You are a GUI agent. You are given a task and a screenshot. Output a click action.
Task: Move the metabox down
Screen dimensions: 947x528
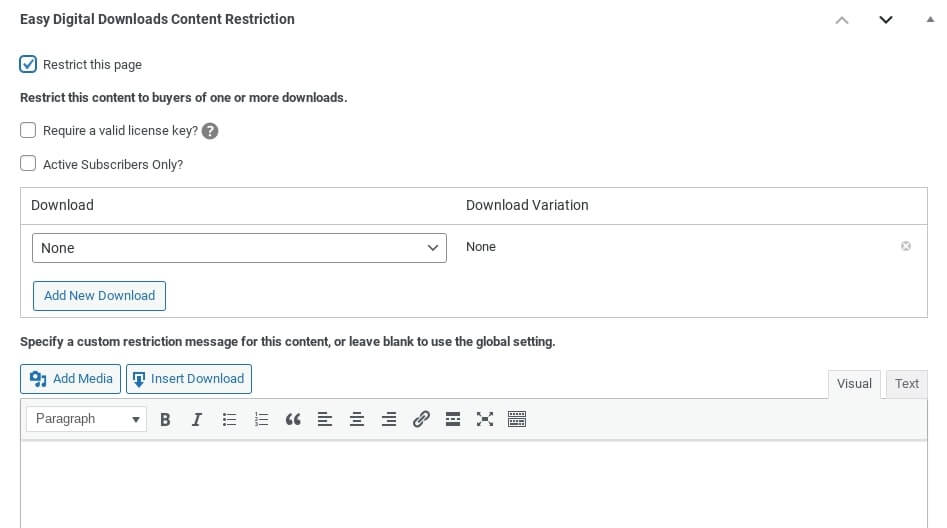[x=885, y=20]
